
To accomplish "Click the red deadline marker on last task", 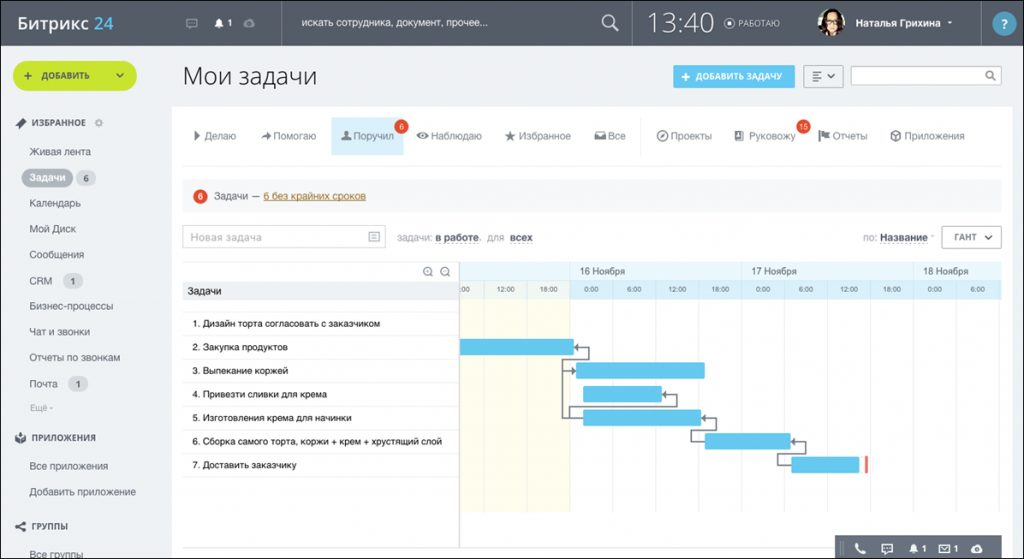I will click(x=866, y=464).
